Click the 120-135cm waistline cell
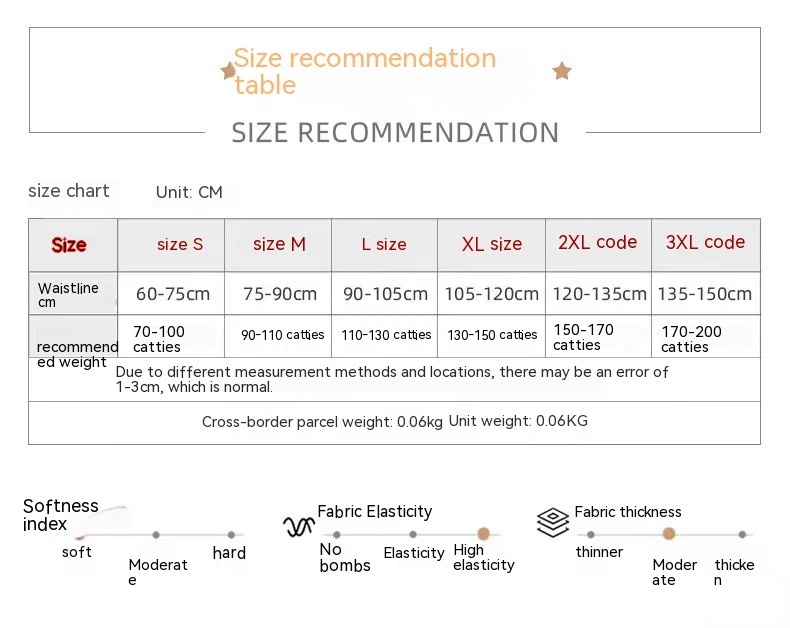 598,294
